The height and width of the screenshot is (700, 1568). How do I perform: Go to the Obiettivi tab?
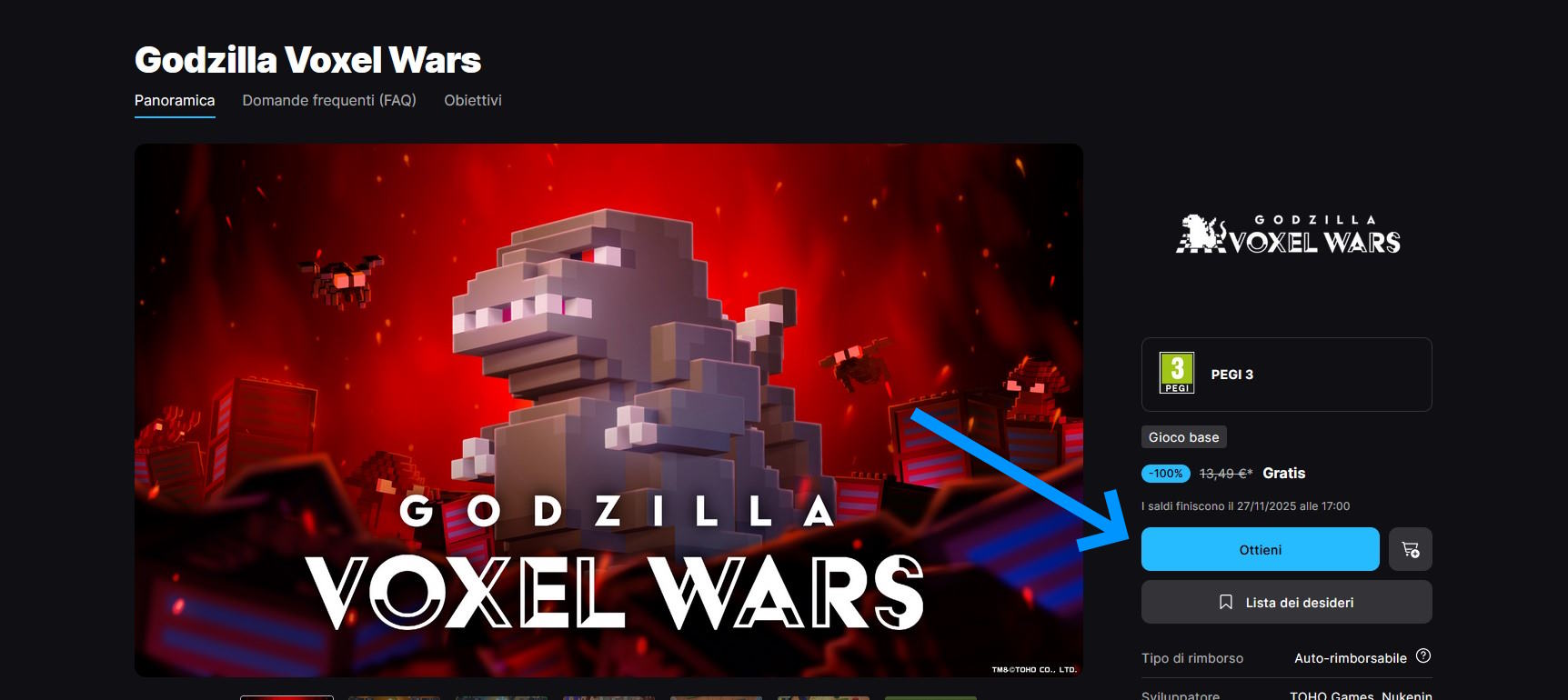[473, 100]
